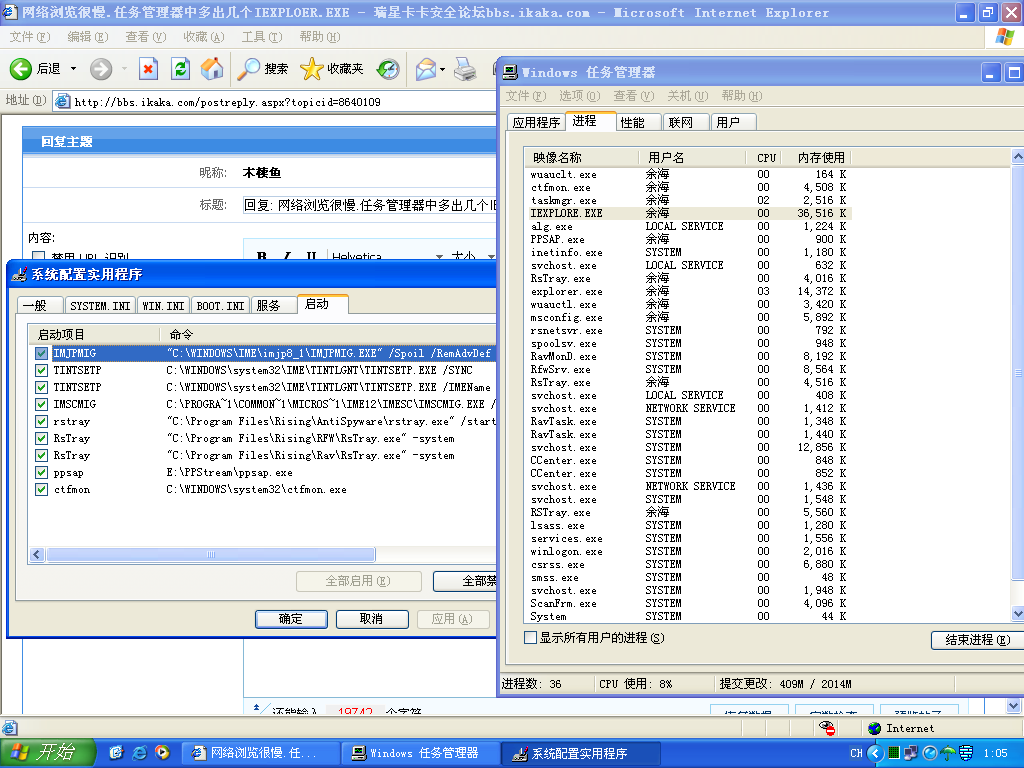Screen dimensions: 1024x768
Task: Switch to BOOT.INI tab
Action: point(220,306)
